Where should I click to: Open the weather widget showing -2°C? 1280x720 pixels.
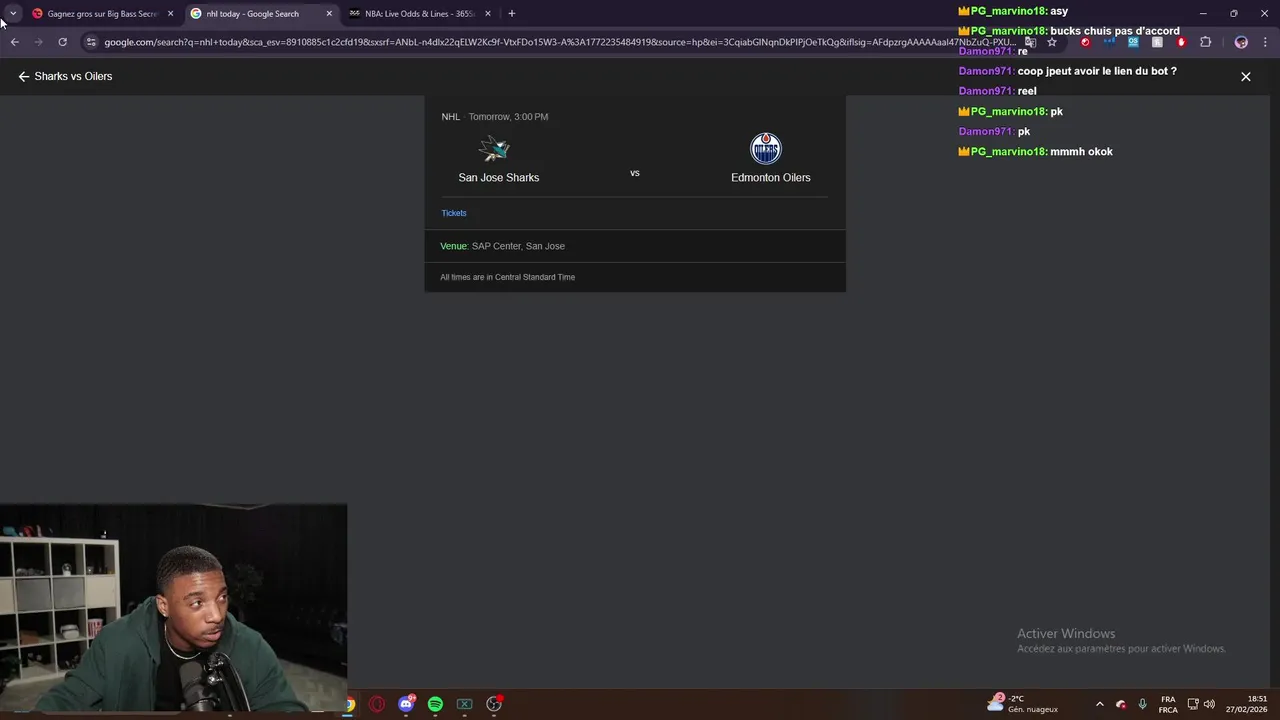(x=1022, y=704)
